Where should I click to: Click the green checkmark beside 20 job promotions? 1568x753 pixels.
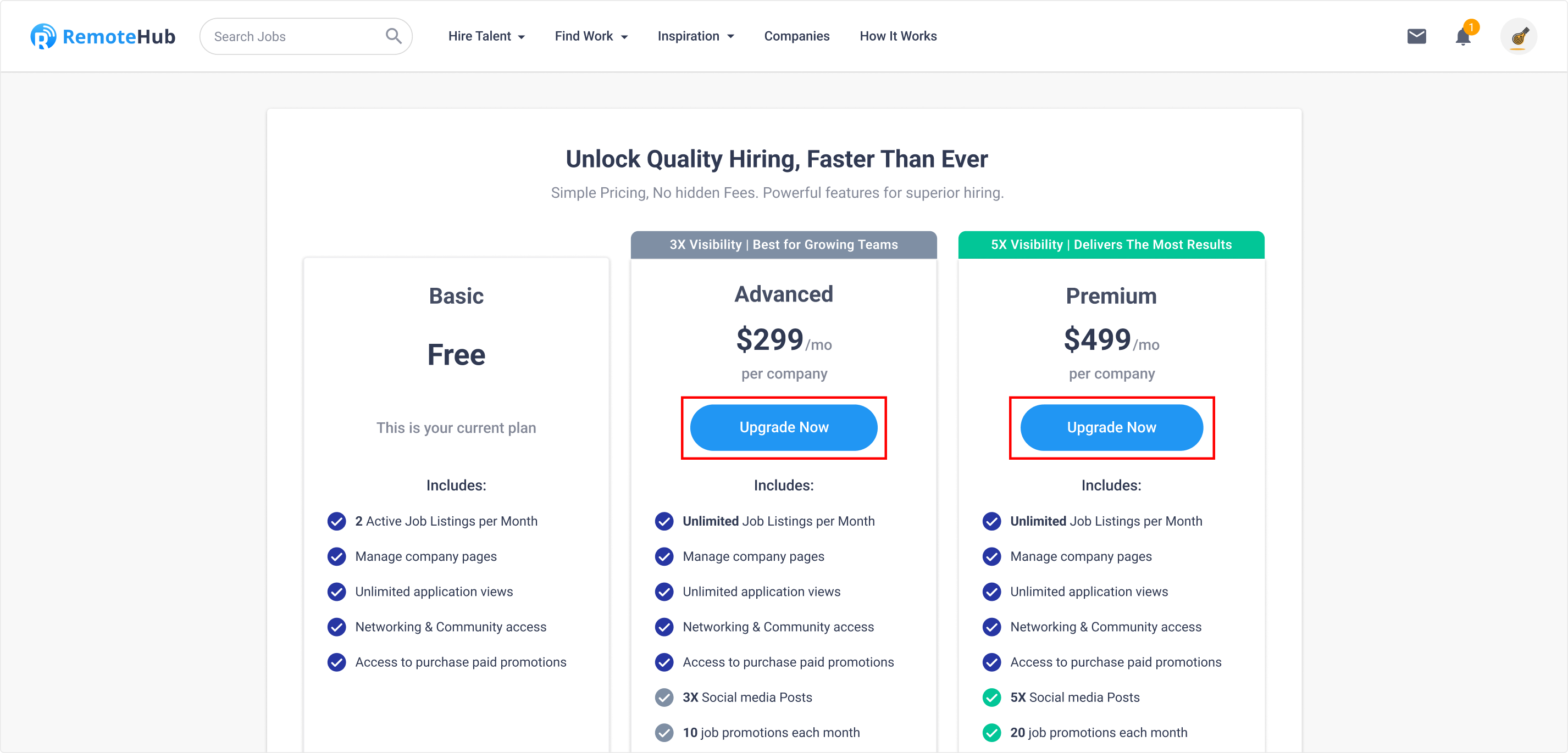coord(991,732)
